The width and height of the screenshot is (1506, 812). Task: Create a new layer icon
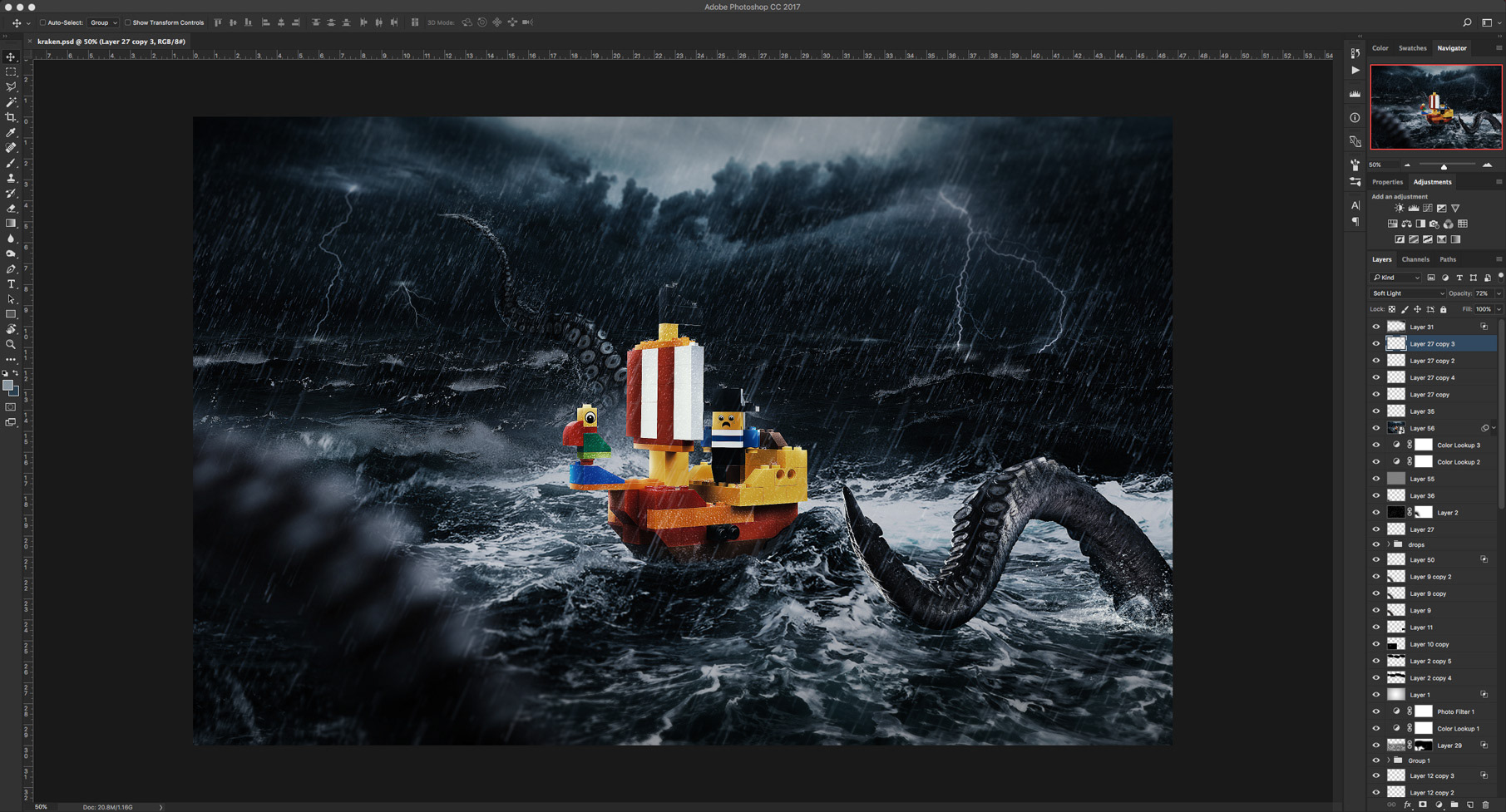coord(1470,805)
